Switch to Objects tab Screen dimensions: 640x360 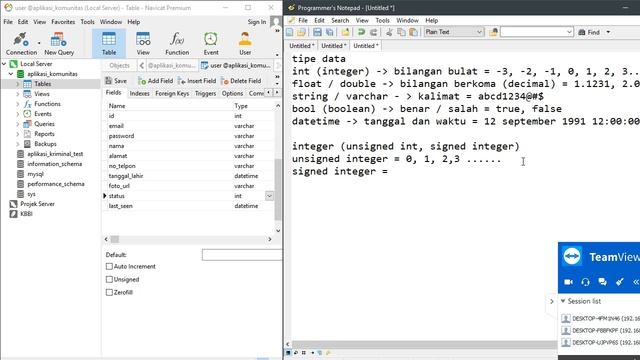(119, 65)
